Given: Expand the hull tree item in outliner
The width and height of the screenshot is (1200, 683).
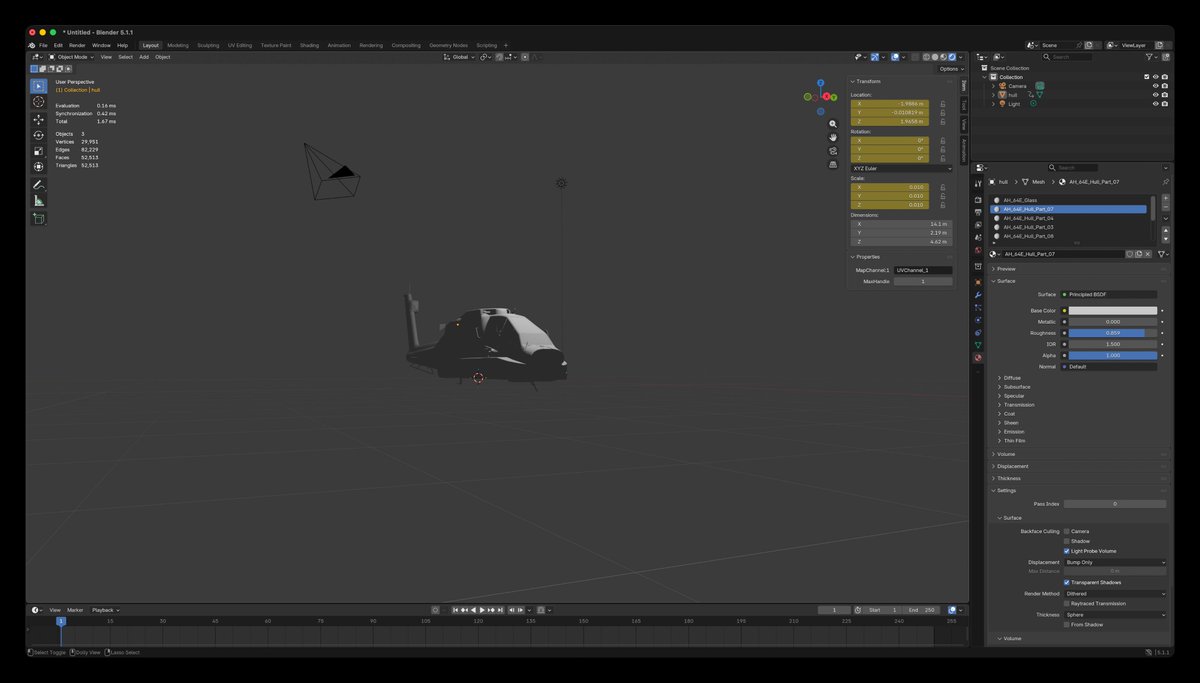Looking at the screenshot, I should 993,95.
